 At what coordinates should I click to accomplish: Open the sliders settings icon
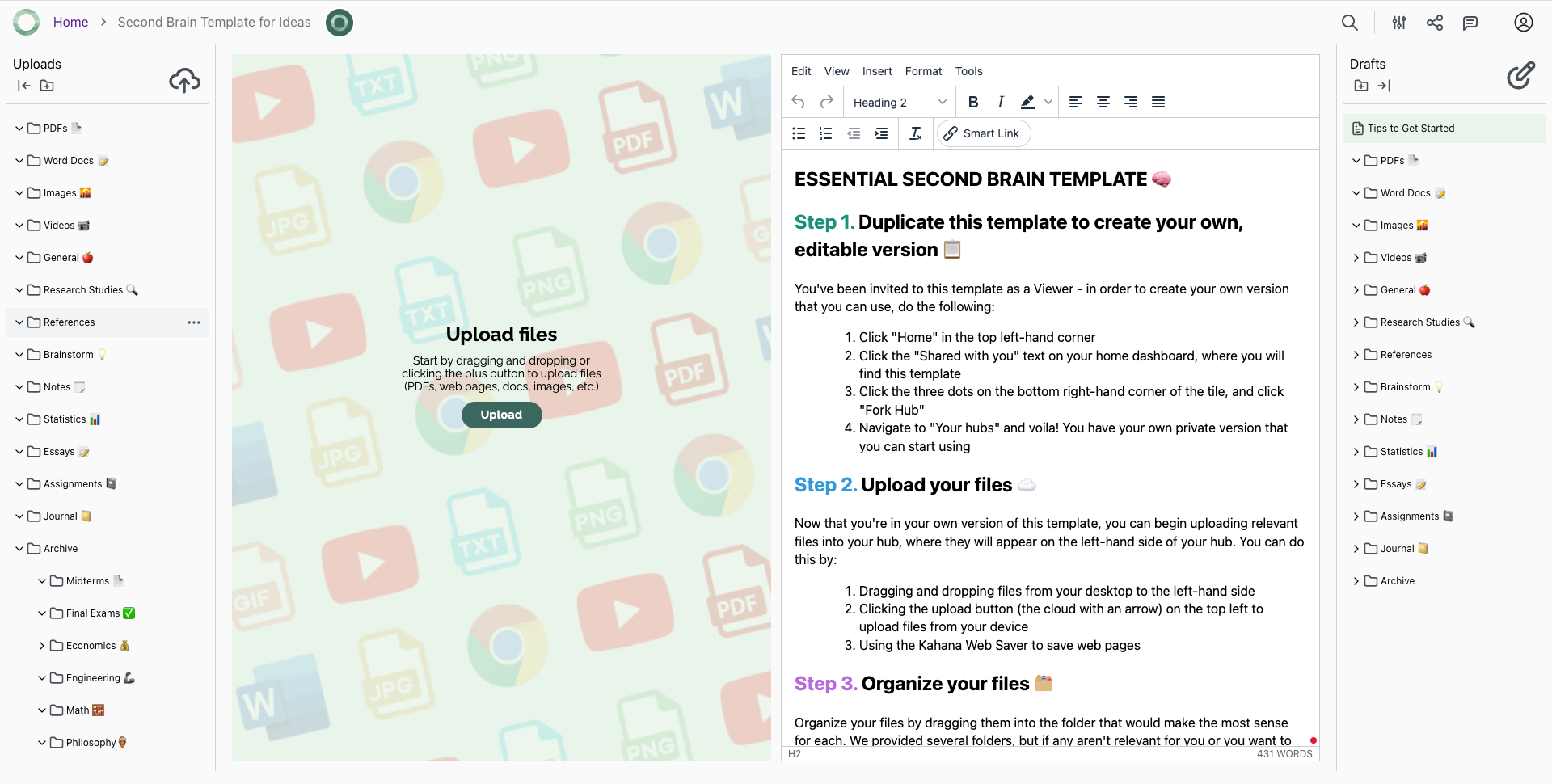[1399, 23]
